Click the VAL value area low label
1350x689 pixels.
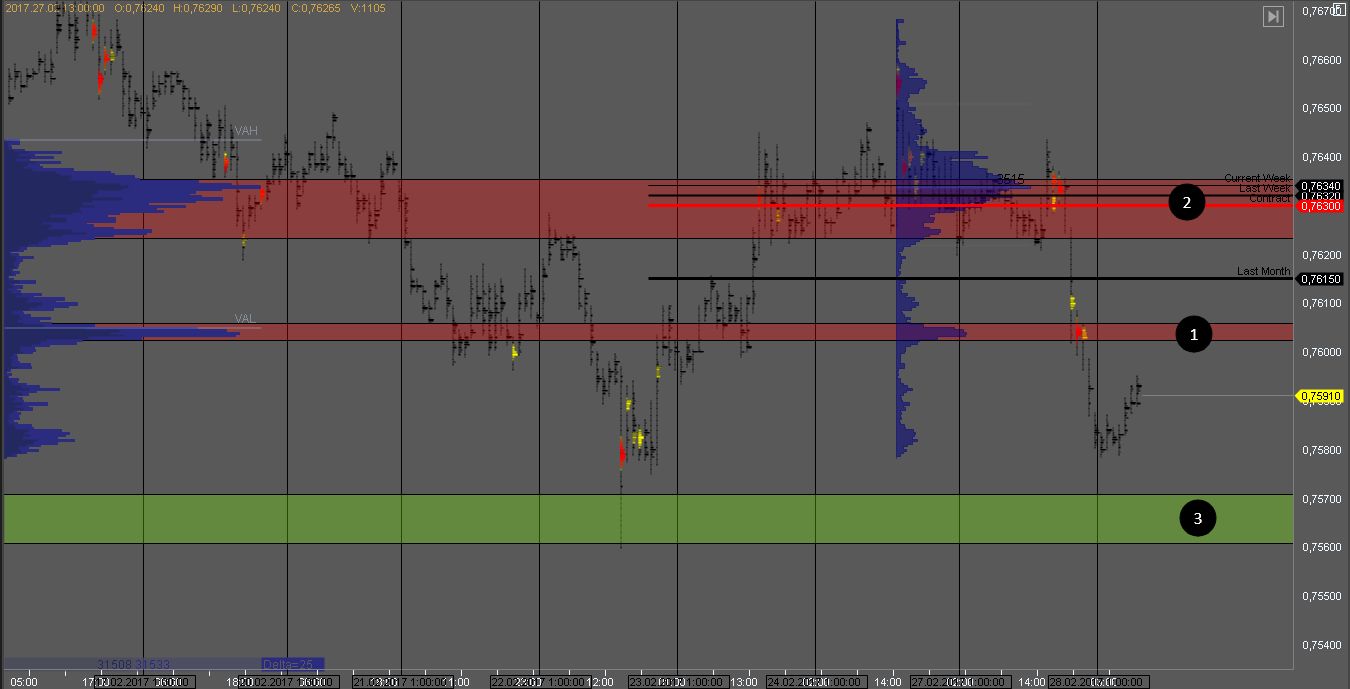[246, 319]
